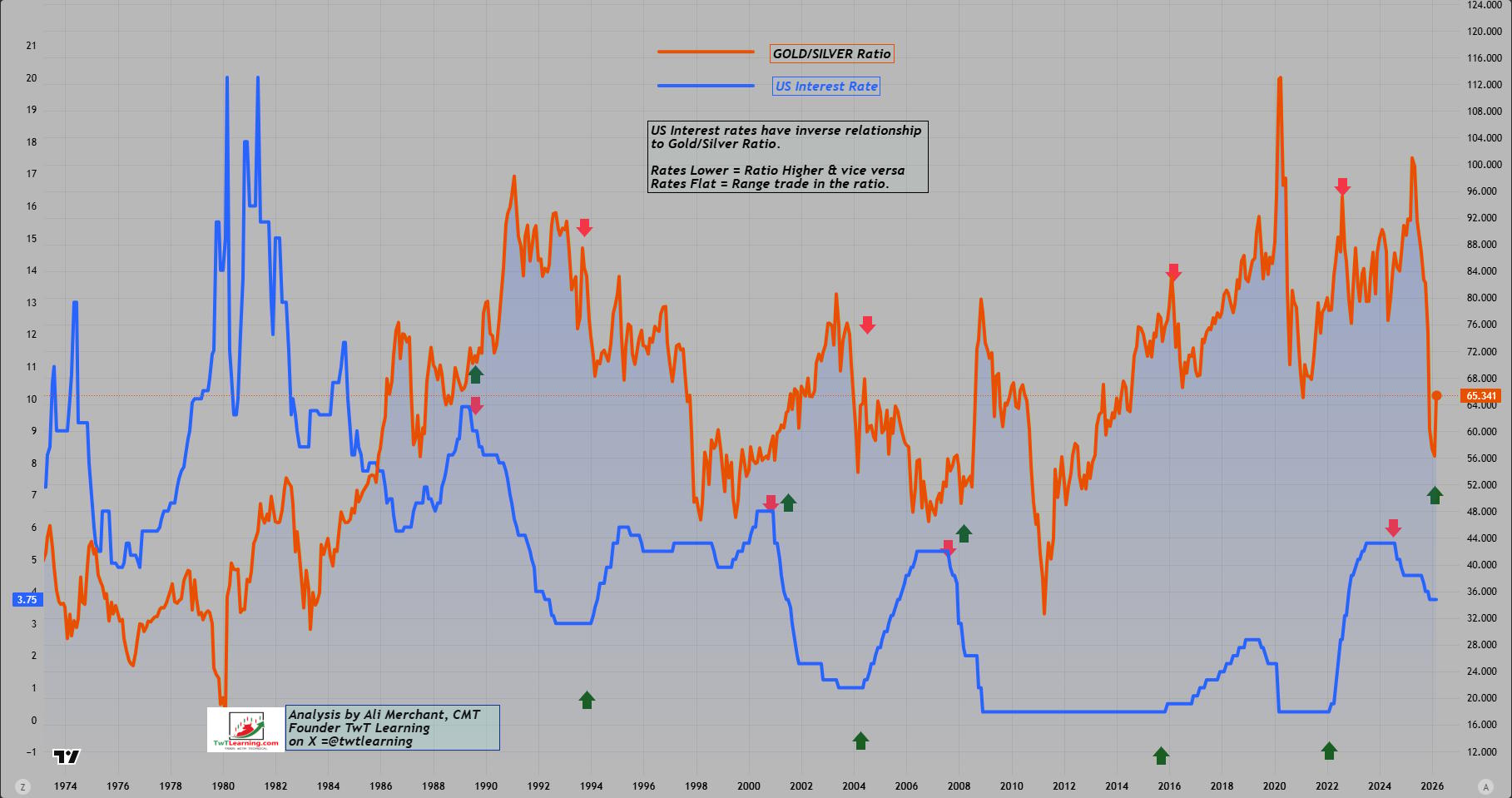The image size is (1512, 798).
Task: Click the US Interest Rate legend label
Action: (x=826, y=86)
